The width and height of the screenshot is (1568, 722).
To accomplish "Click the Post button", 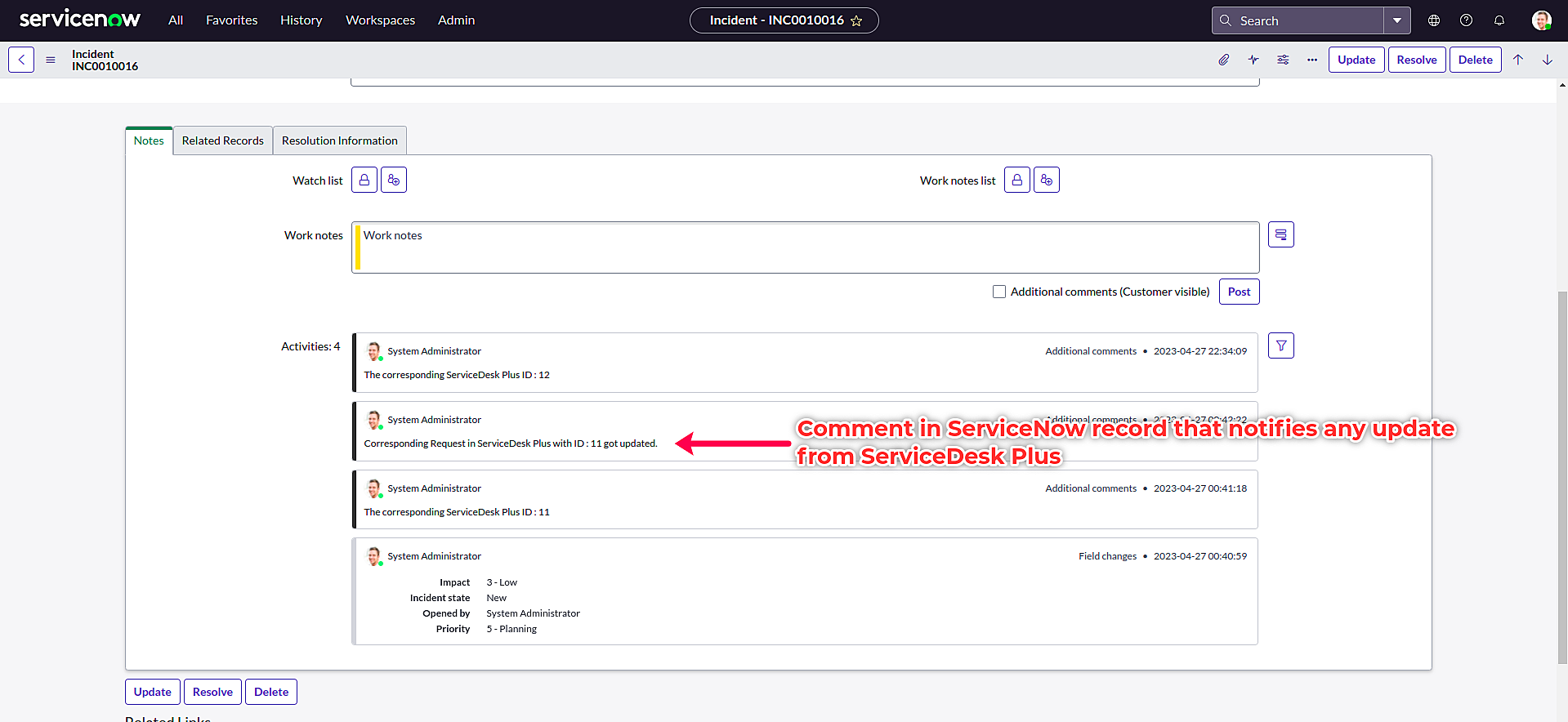I will coord(1239,292).
